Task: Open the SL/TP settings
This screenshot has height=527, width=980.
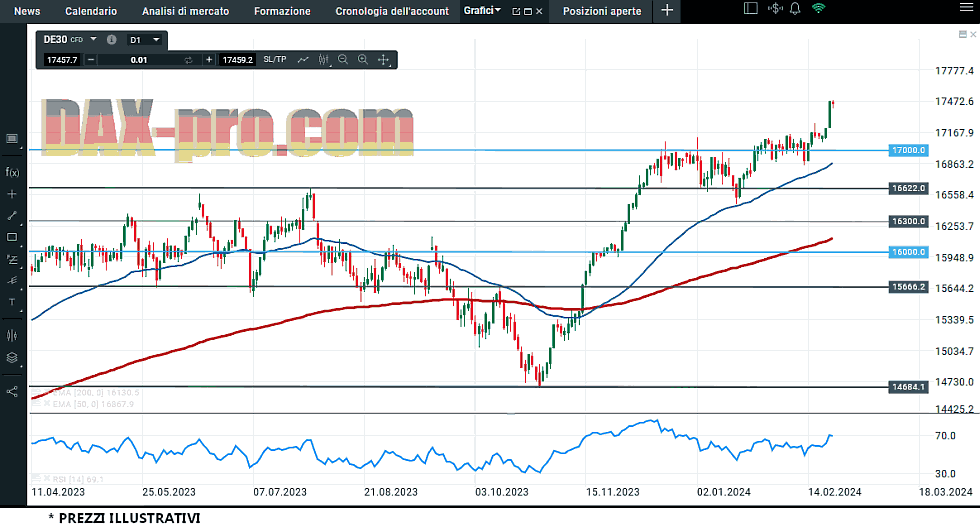Action: 275,59
